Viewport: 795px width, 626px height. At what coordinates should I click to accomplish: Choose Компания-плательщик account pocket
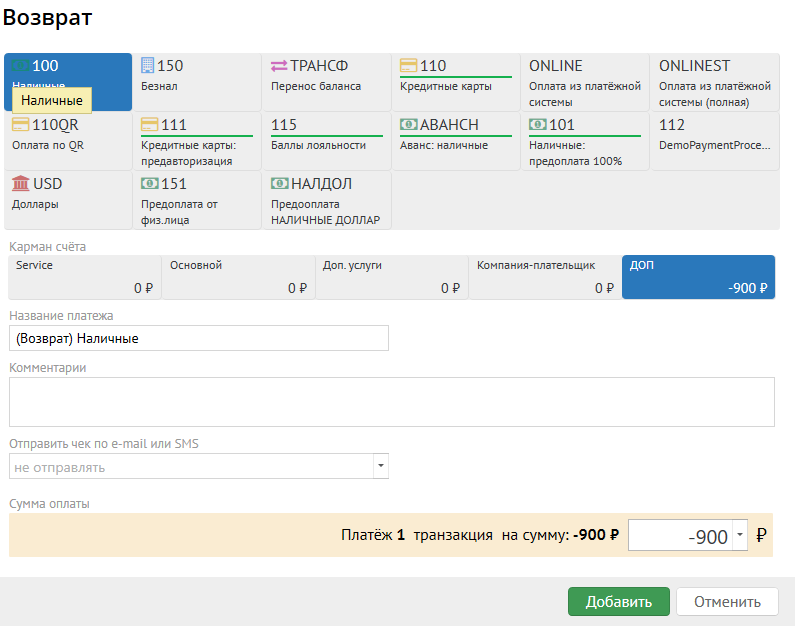(544, 277)
